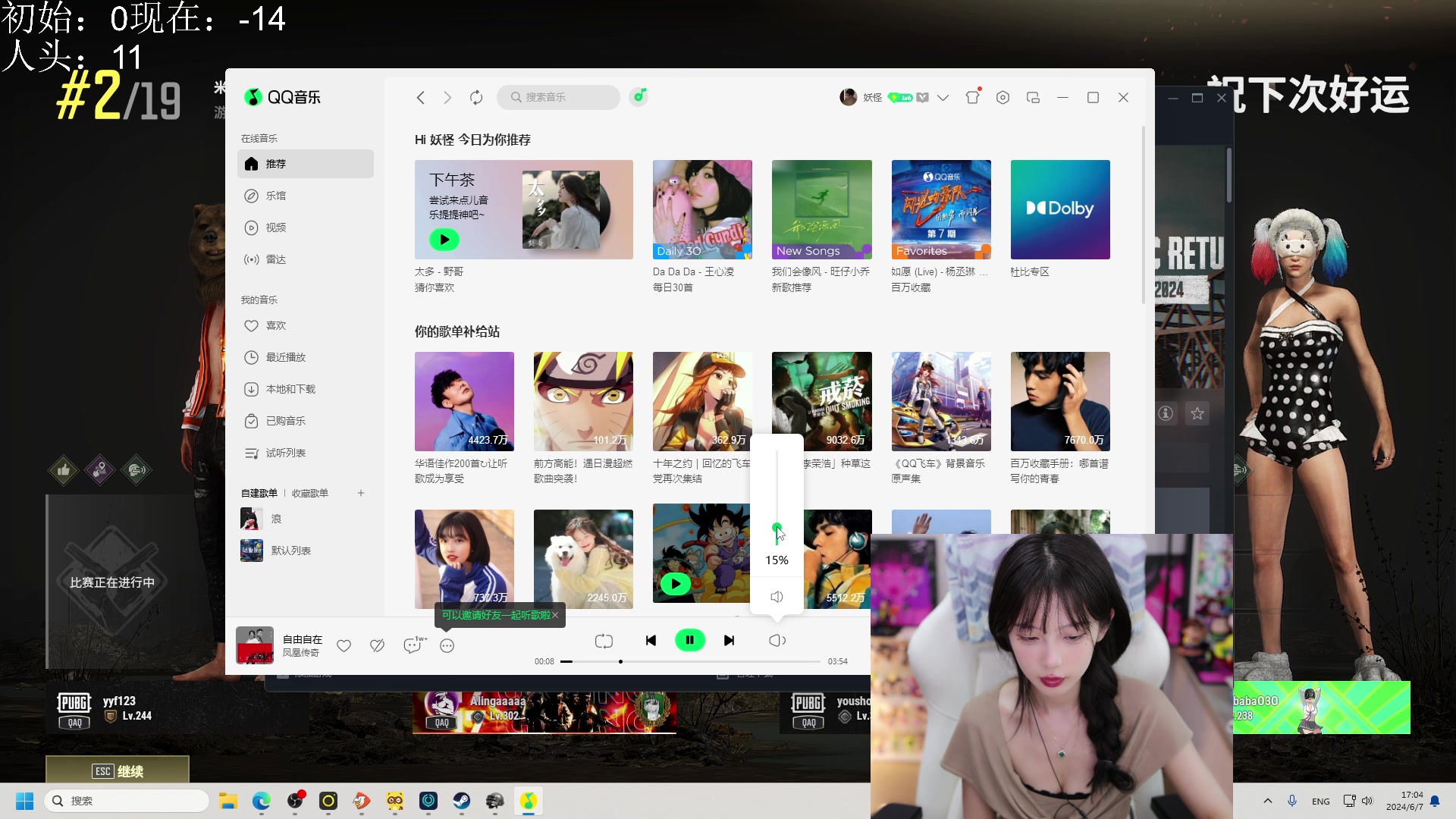Like the current song with heart icon
The height and width of the screenshot is (819, 1456).
coord(344,645)
